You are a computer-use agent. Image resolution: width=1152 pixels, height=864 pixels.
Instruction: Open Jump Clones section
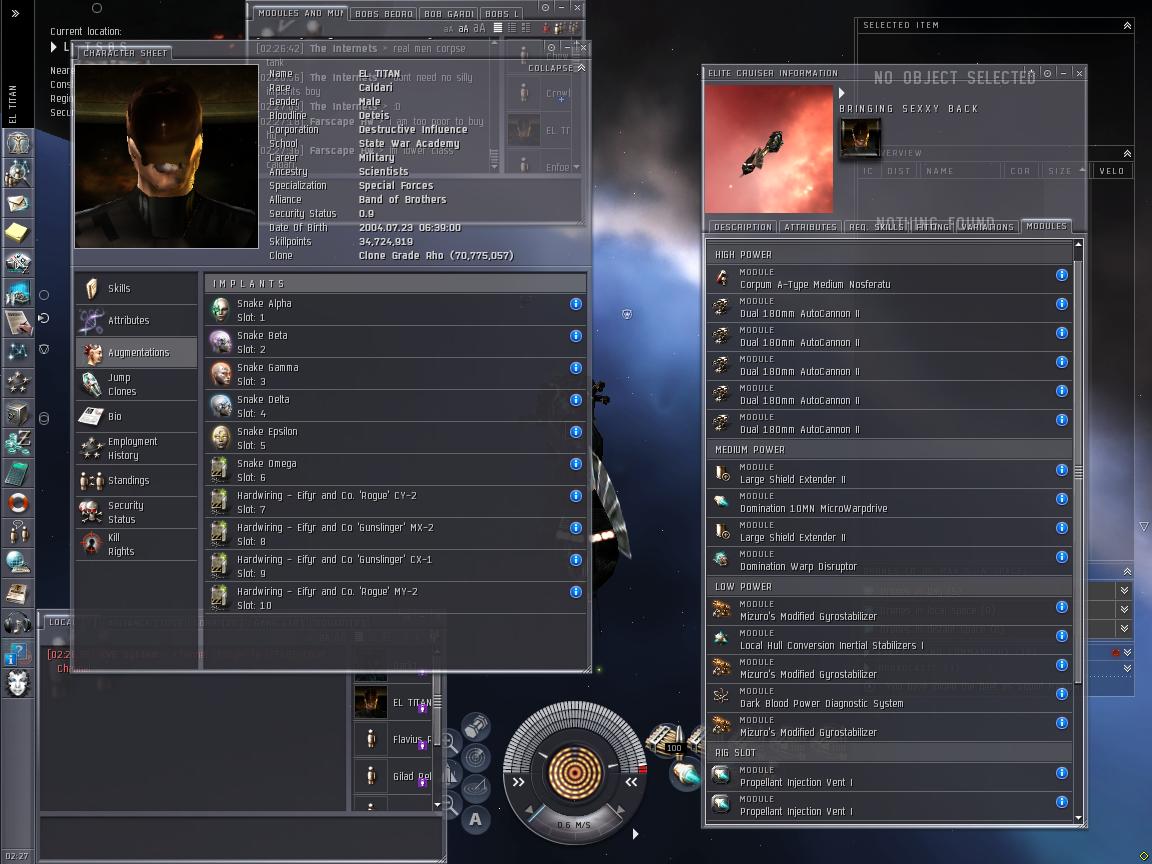137,384
